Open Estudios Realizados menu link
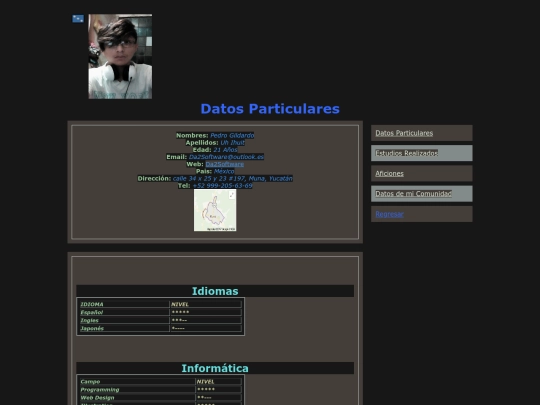Screen dimensions: 540x405 (x=406, y=153)
